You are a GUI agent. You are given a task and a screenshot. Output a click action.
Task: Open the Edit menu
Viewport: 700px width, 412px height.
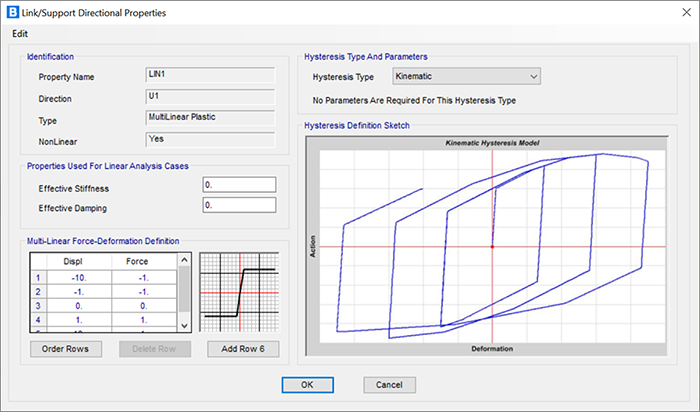20,33
